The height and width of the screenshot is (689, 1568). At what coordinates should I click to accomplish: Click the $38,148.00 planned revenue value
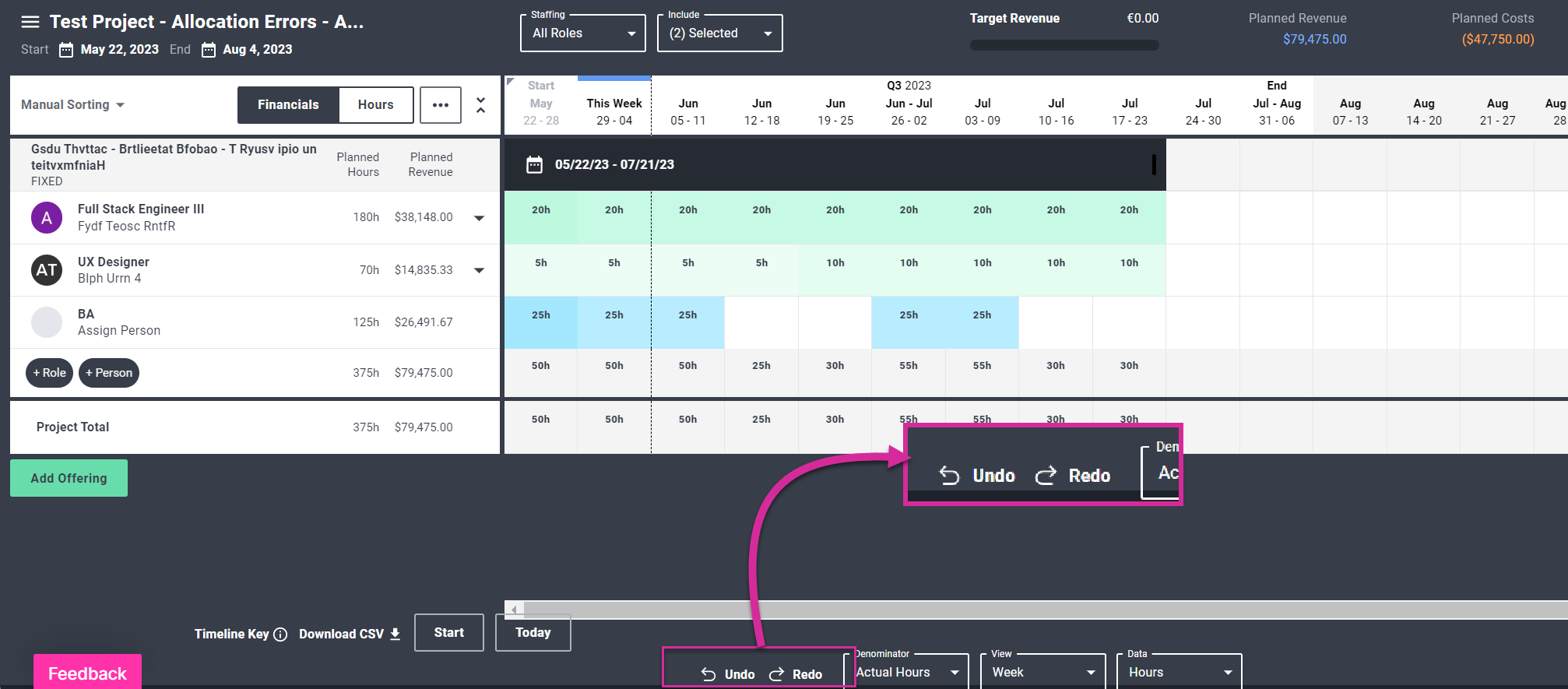pyautogui.click(x=424, y=217)
